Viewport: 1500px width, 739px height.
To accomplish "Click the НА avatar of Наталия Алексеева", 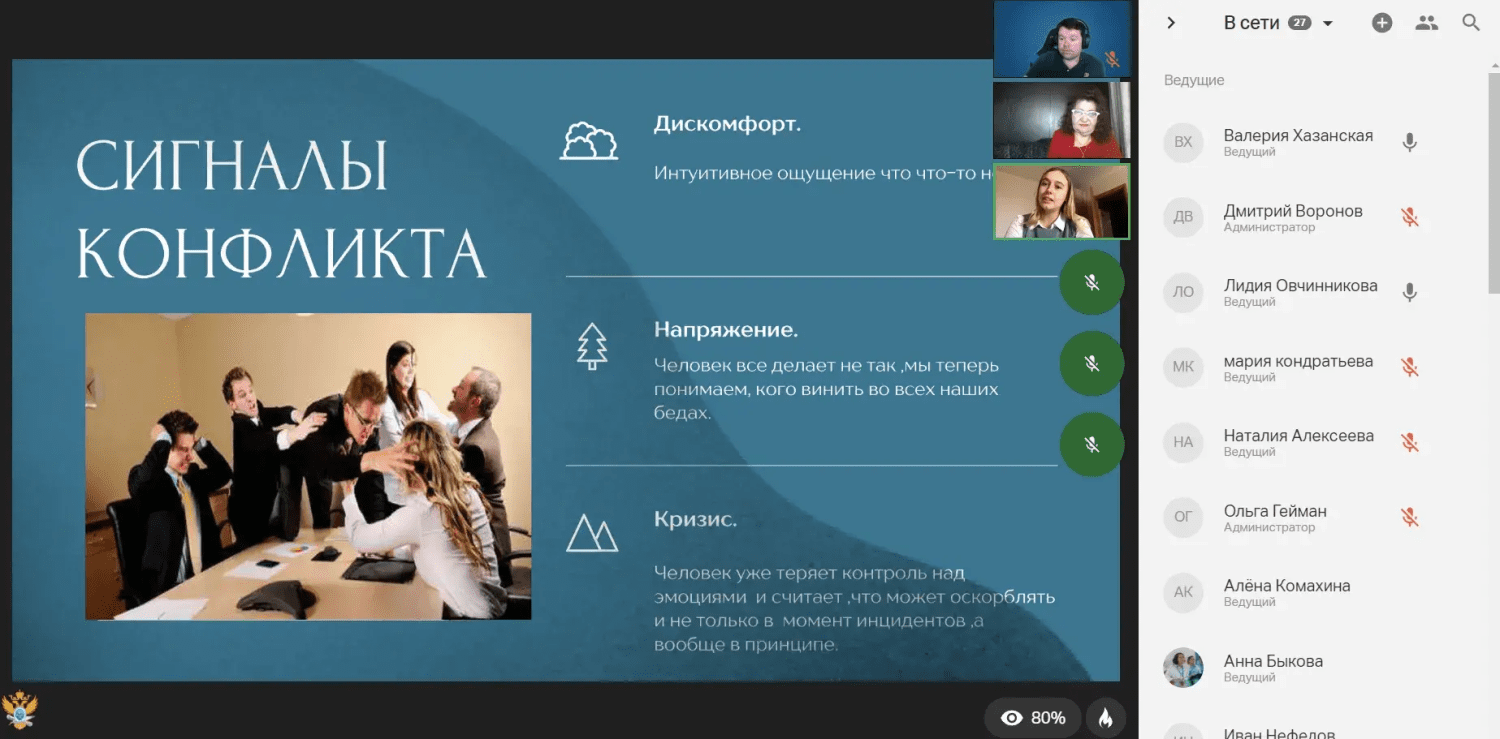I will 1183,442.
